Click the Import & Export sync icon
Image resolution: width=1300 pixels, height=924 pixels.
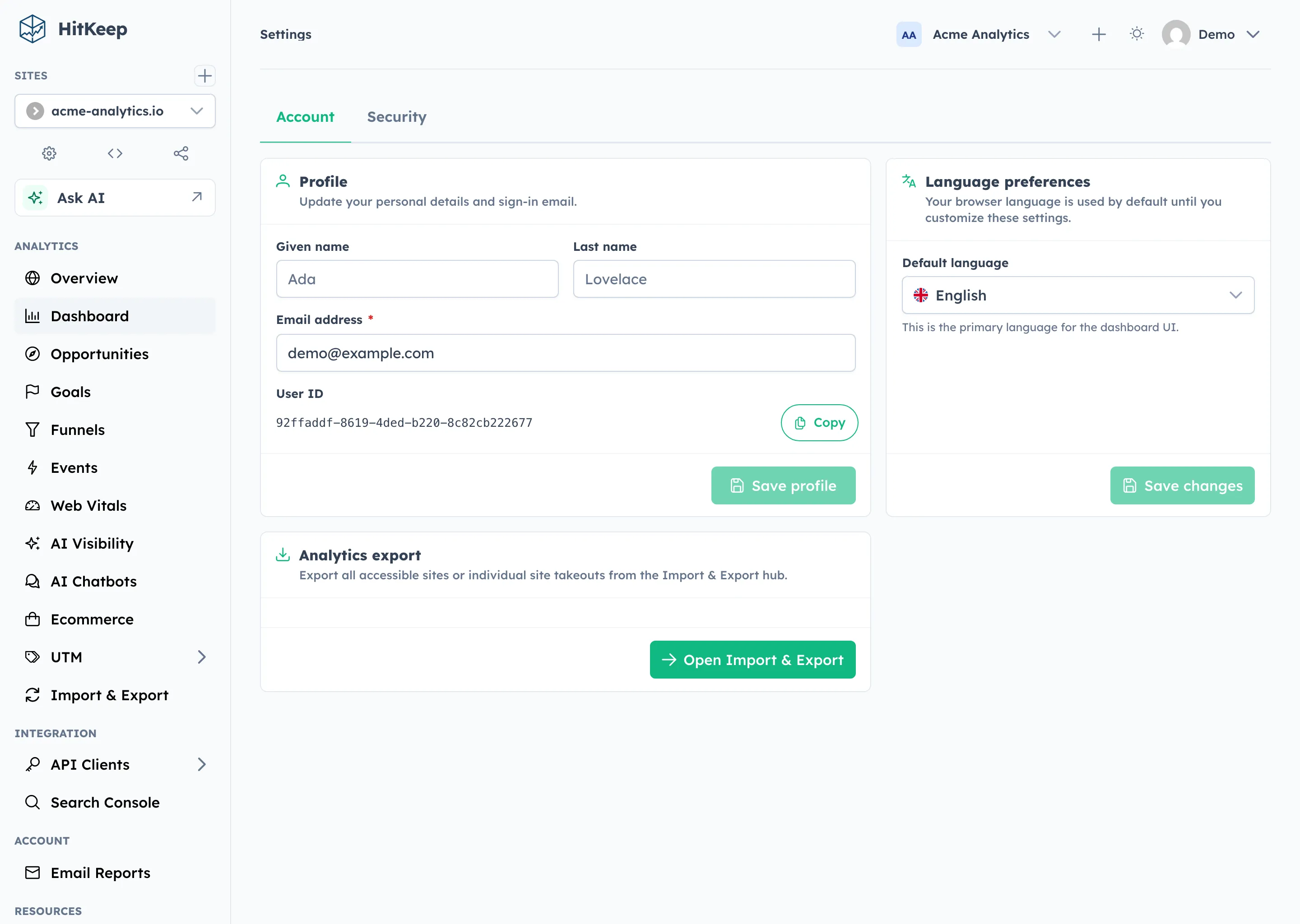click(x=32, y=695)
